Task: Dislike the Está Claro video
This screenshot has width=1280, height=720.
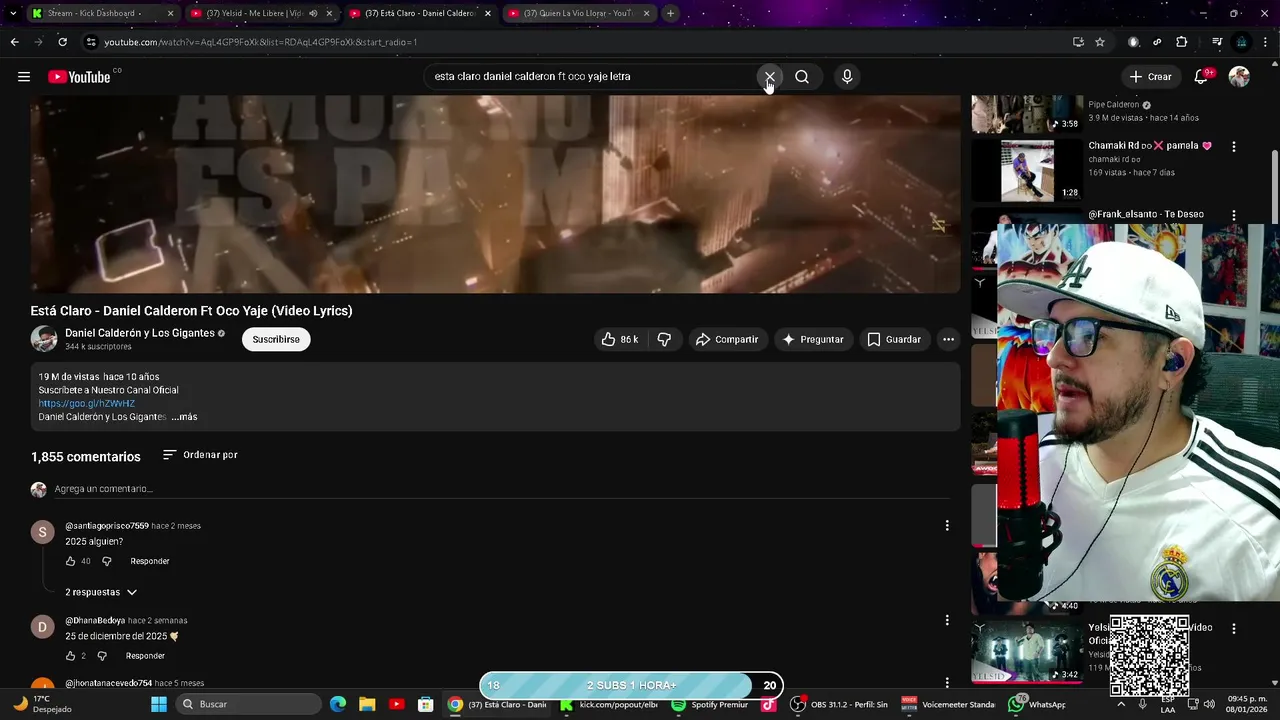Action: point(664,340)
